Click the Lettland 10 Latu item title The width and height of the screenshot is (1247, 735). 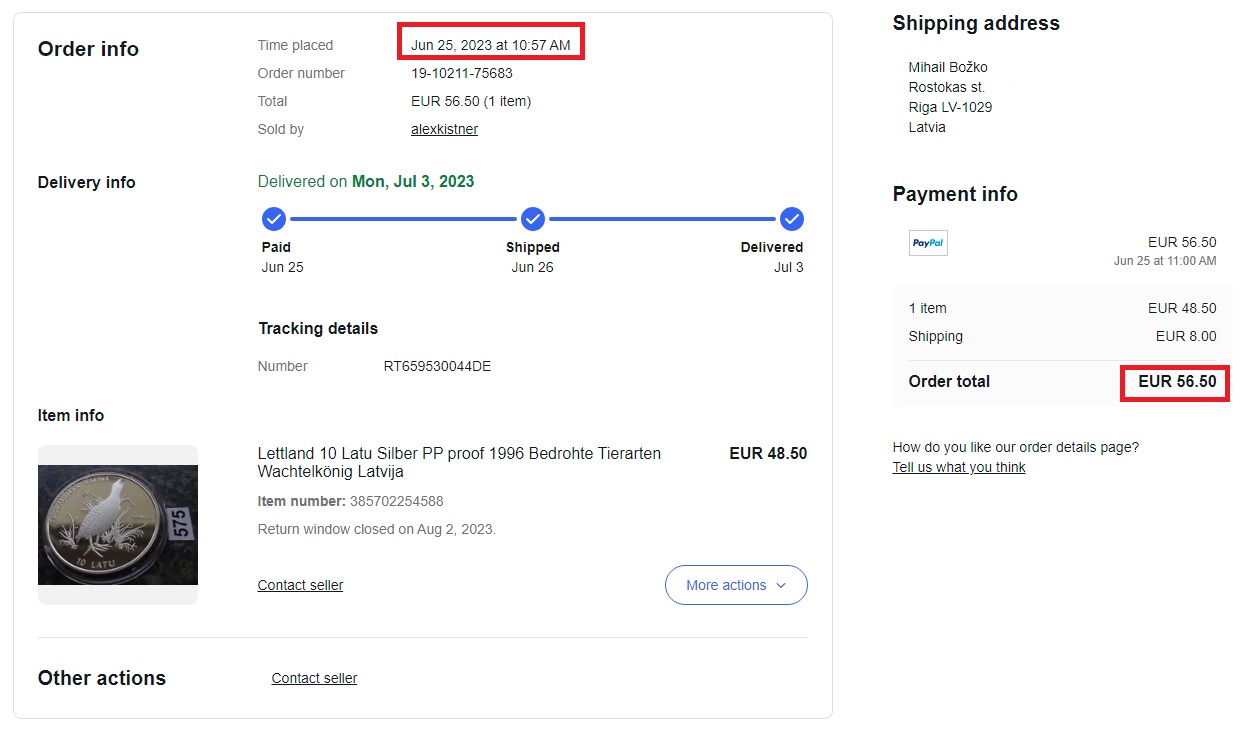(x=459, y=462)
